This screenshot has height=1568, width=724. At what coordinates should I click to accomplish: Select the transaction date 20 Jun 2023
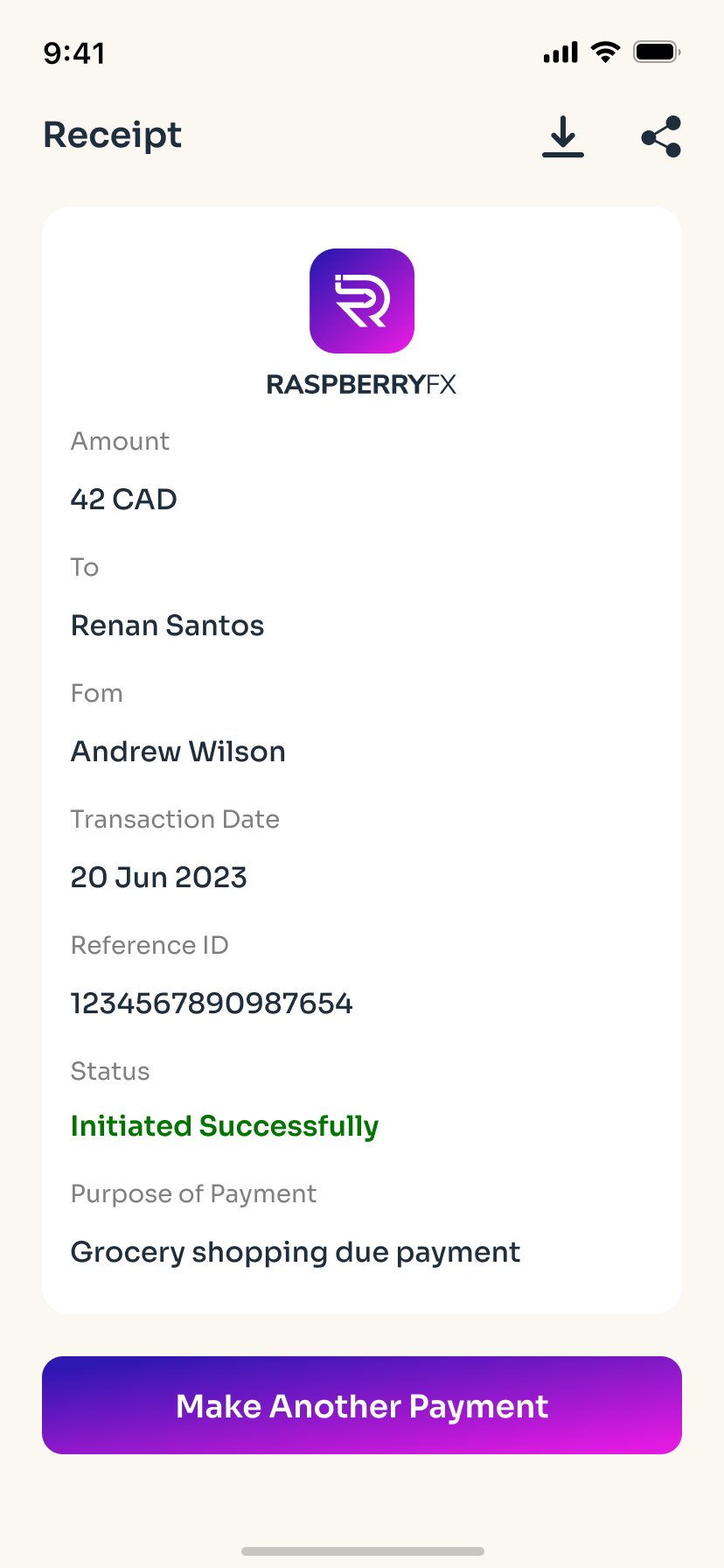(x=159, y=878)
